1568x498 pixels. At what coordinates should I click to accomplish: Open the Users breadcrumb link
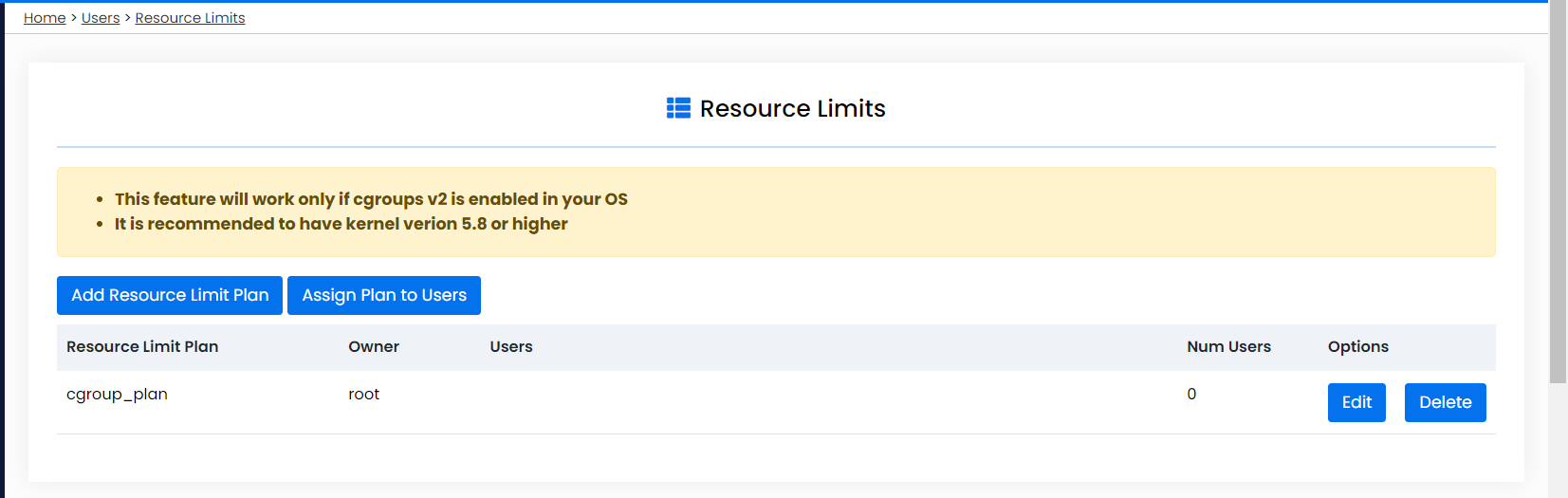coord(101,18)
